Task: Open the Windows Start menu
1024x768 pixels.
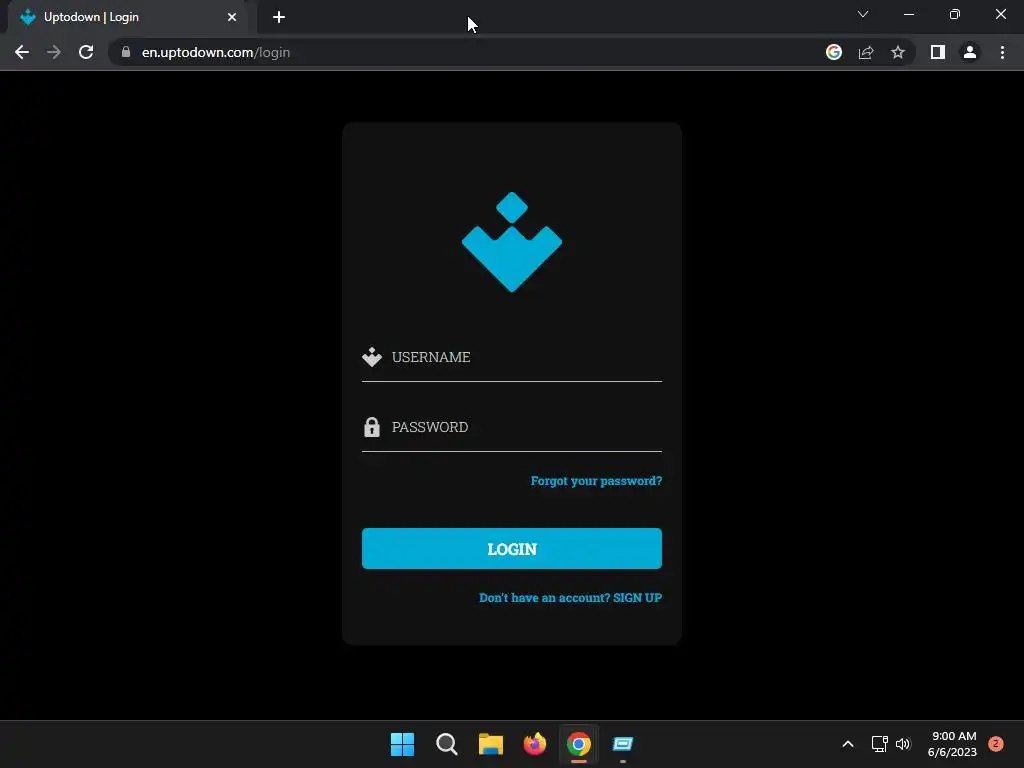Action: (x=402, y=744)
